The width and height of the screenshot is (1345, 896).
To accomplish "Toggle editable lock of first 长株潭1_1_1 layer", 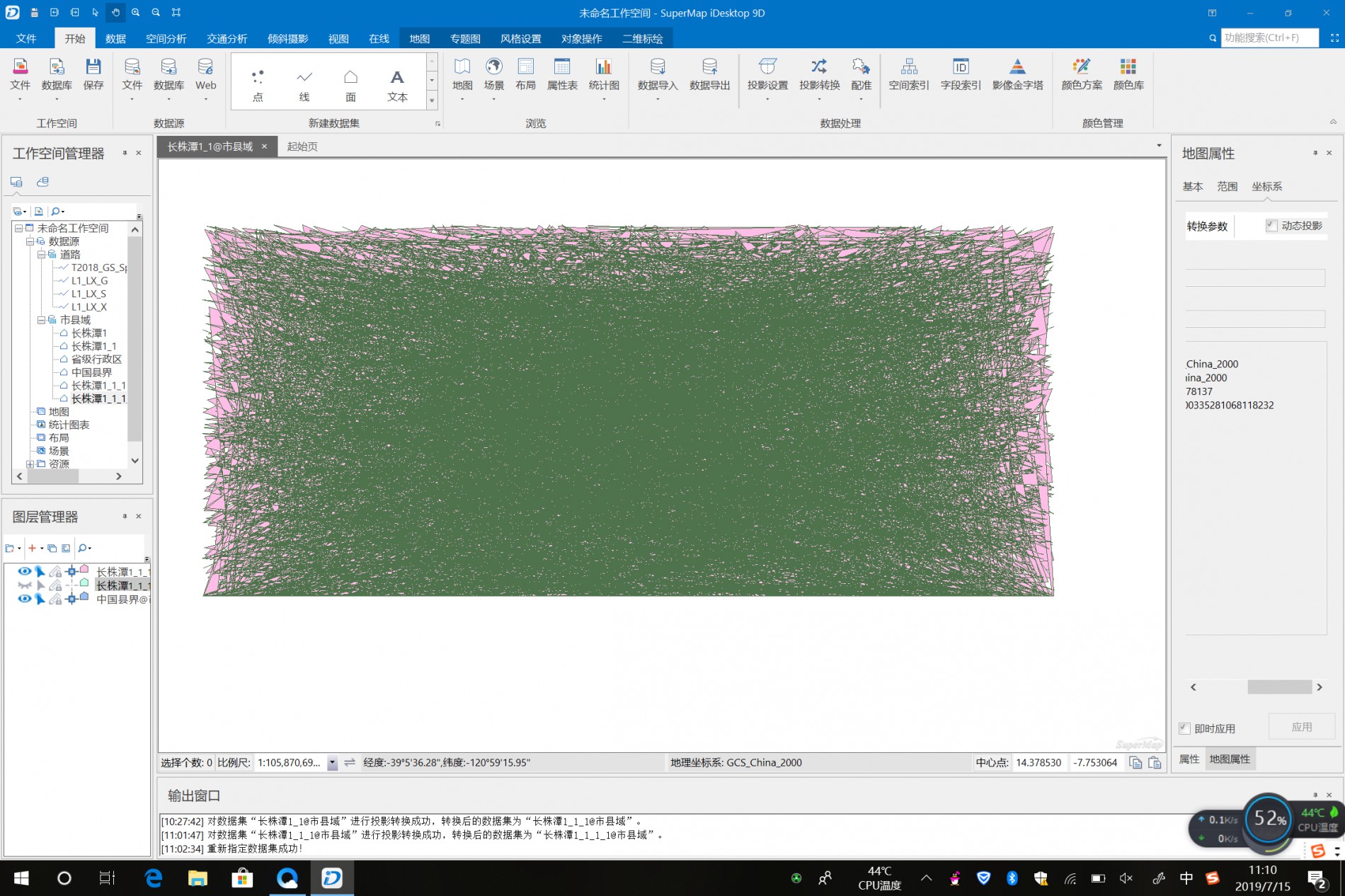I will 55,571.
